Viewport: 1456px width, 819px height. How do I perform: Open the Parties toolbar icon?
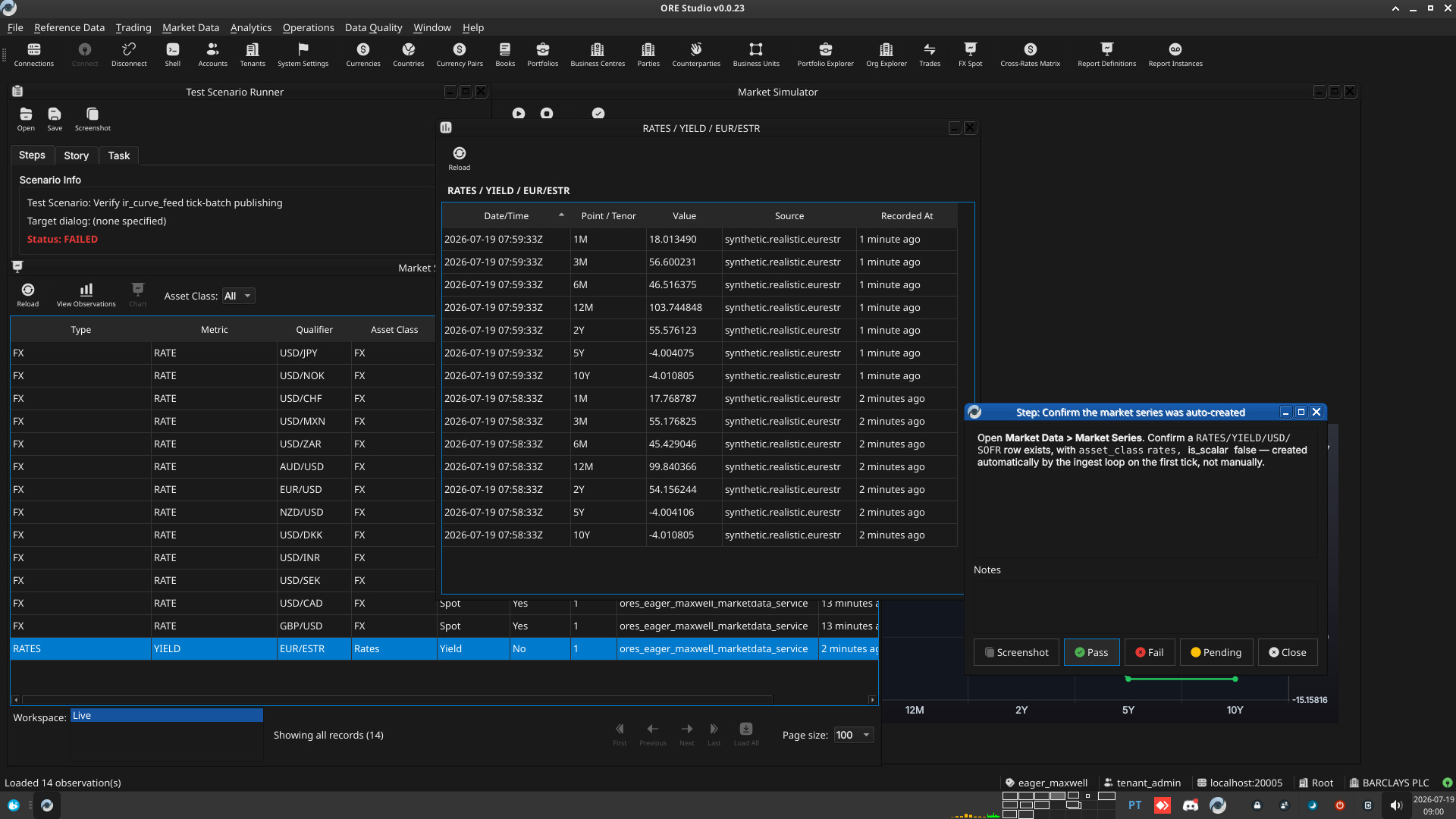648,54
